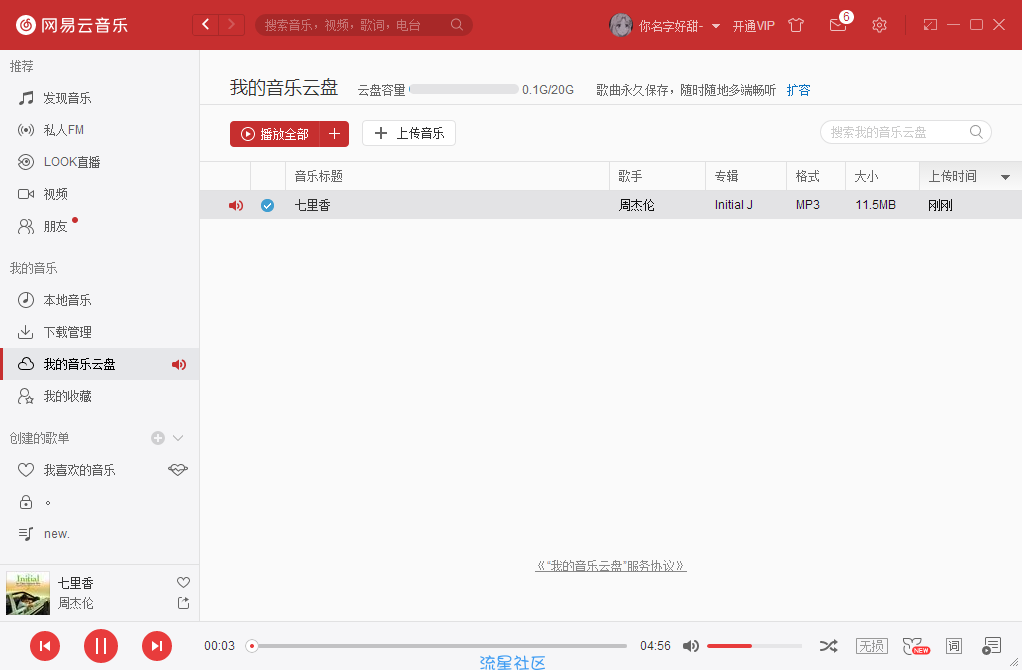Toggle desktop lyrics 词 button
The image size is (1022, 670).
(954, 646)
